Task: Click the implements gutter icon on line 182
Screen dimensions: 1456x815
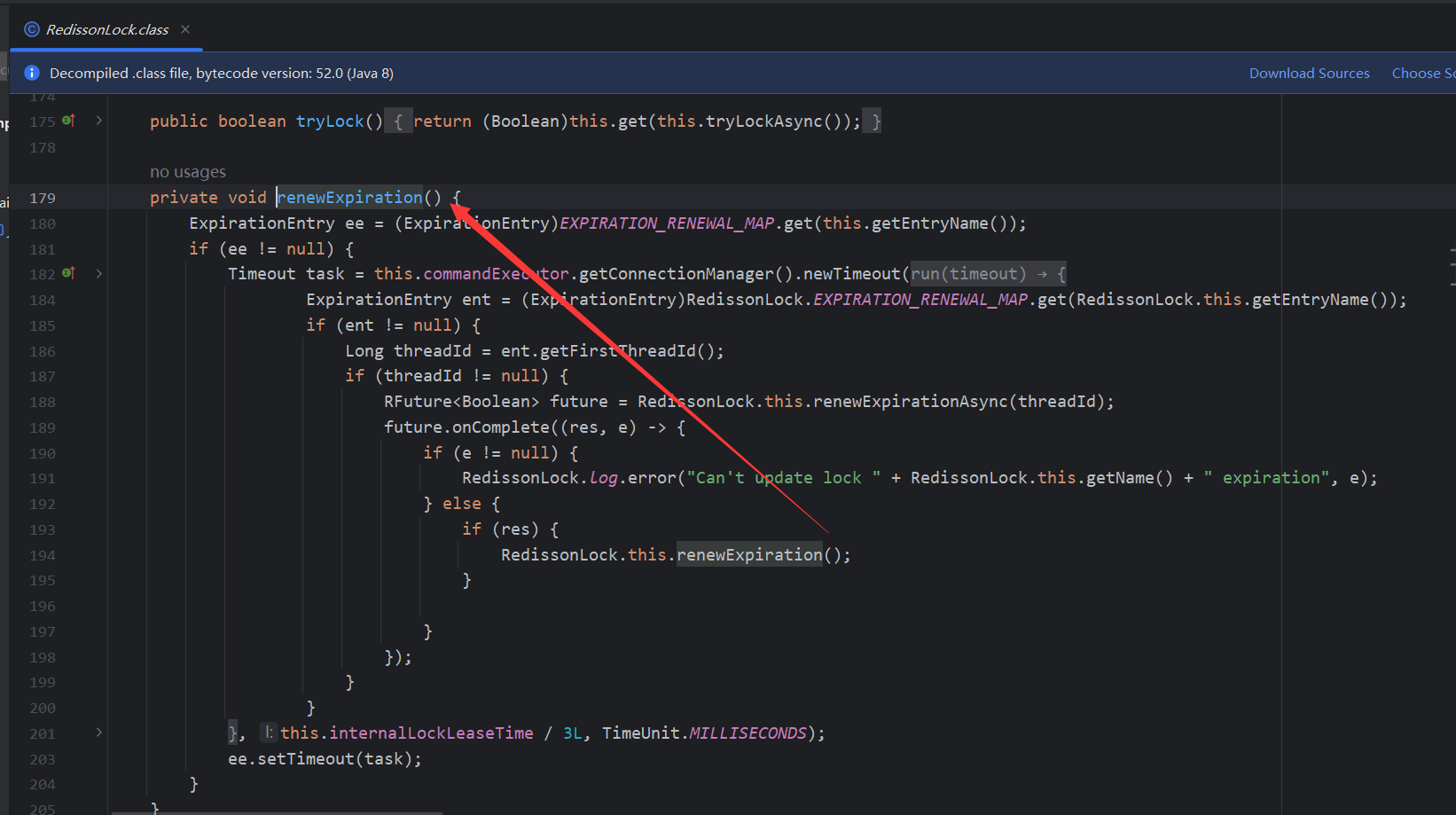Action: pos(68,273)
